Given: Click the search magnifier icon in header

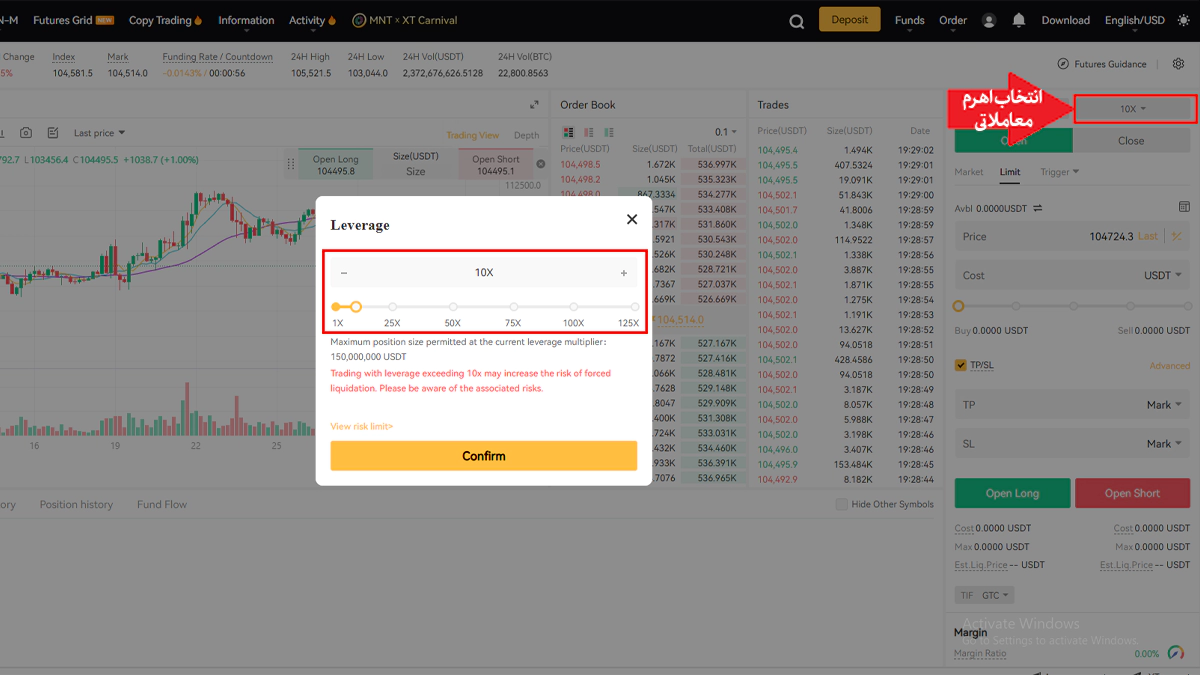Looking at the screenshot, I should 796,21.
